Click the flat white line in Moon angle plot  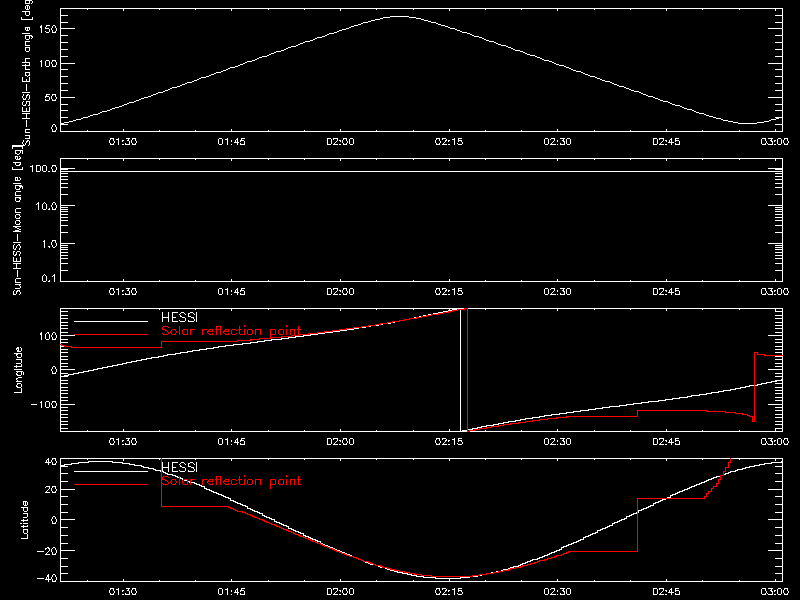pos(421,171)
